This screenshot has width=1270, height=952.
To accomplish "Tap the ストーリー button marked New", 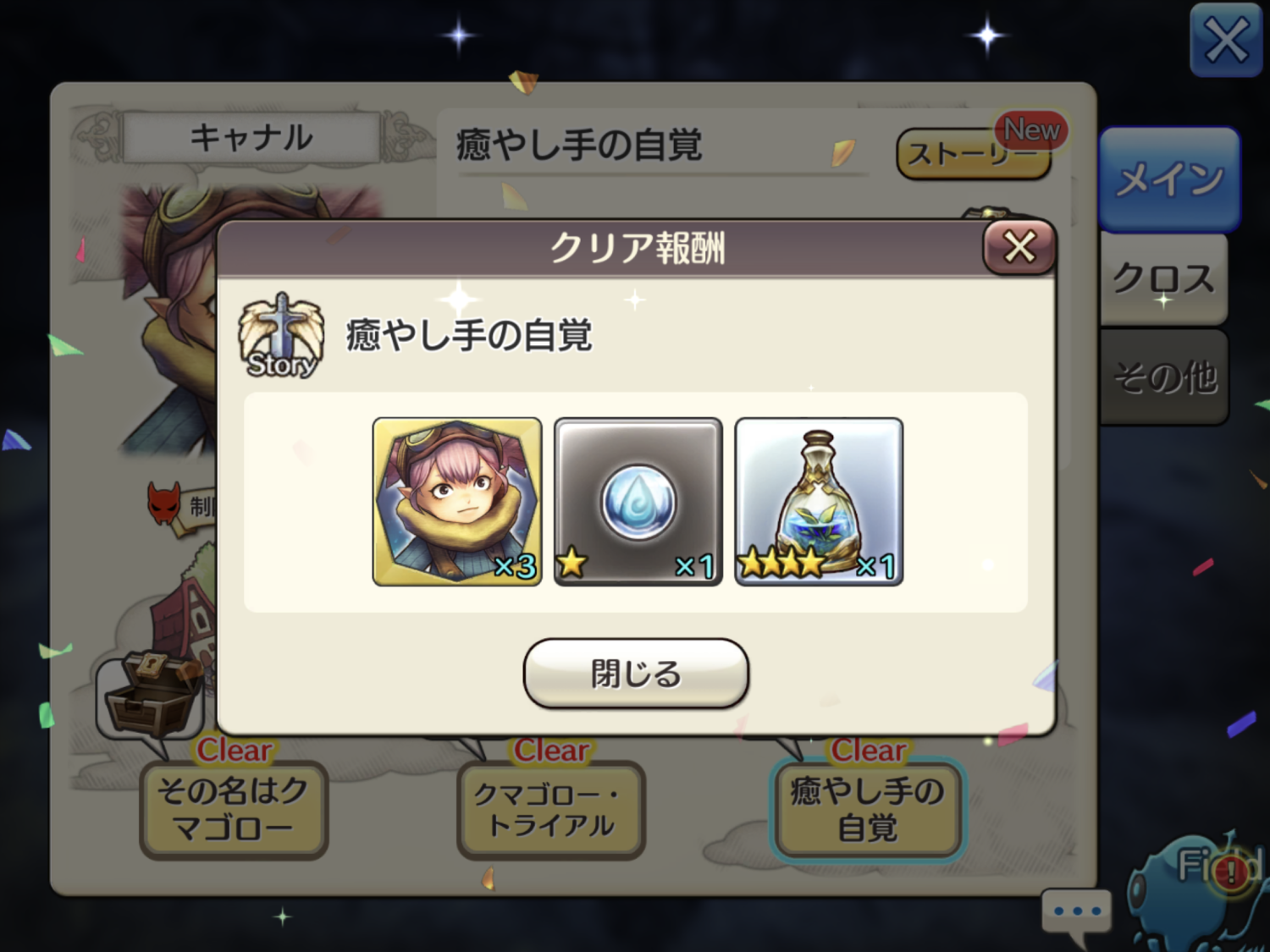I will [974, 153].
